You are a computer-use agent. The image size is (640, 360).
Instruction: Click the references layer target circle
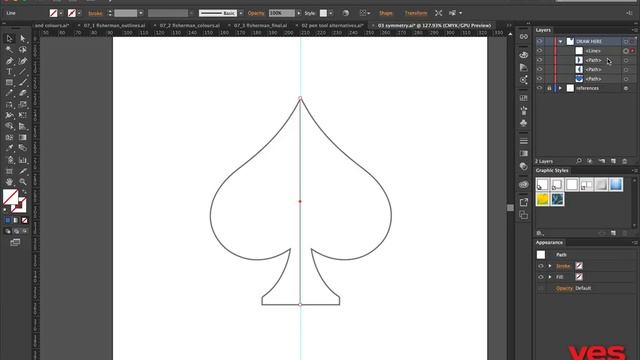click(x=626, y=88)
